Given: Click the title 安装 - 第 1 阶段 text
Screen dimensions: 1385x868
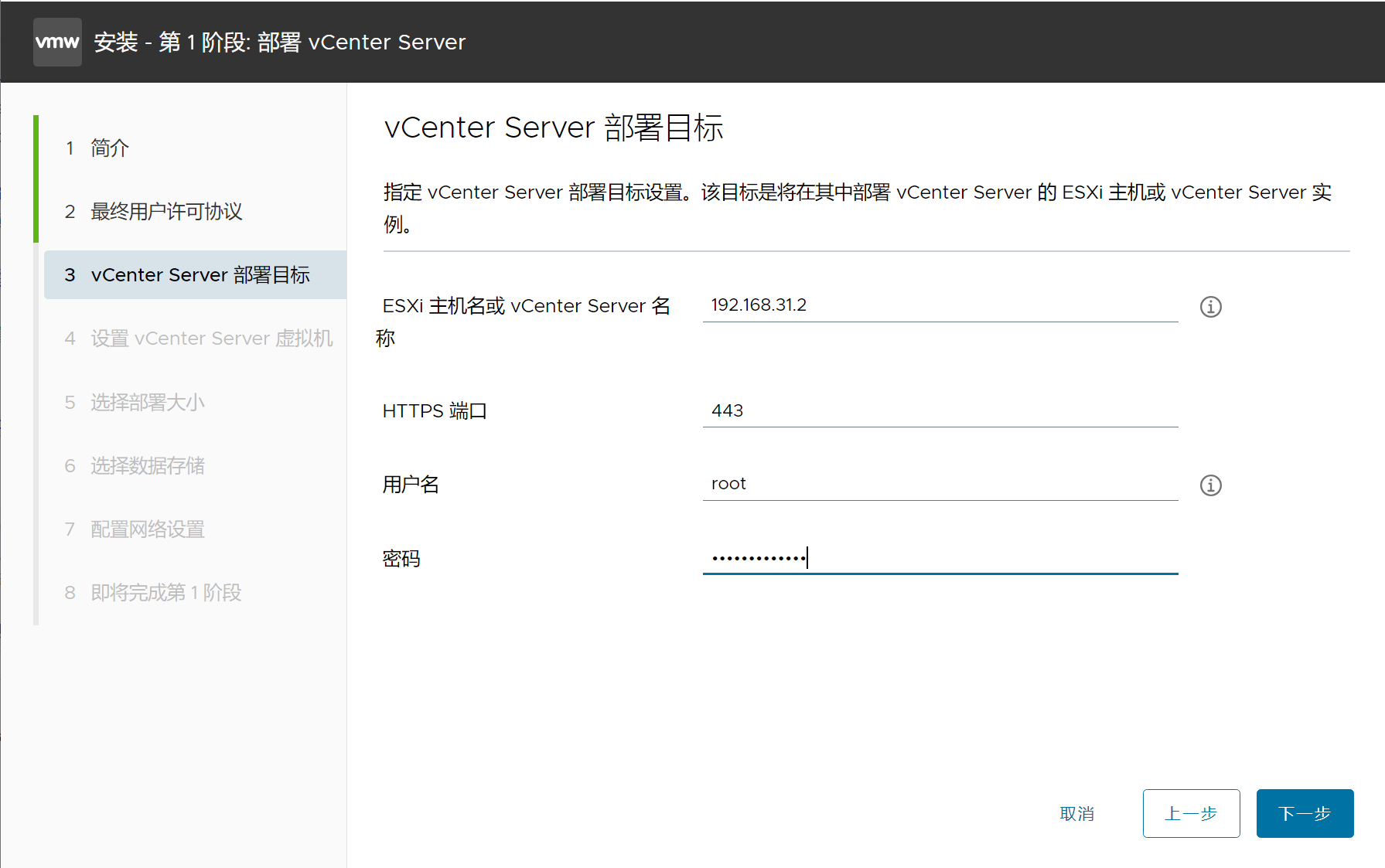Looking at the screenshot, I should tap(280, 42).
